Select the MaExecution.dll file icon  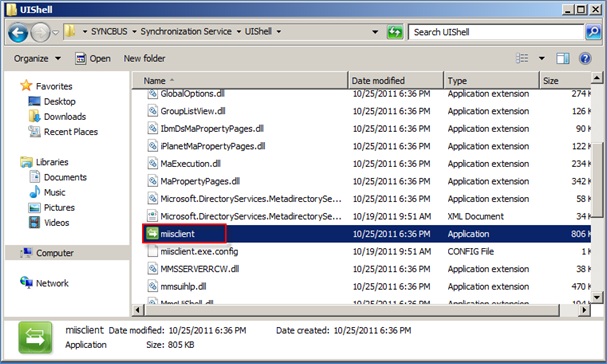pyautogui.click(x=152, y=163)
